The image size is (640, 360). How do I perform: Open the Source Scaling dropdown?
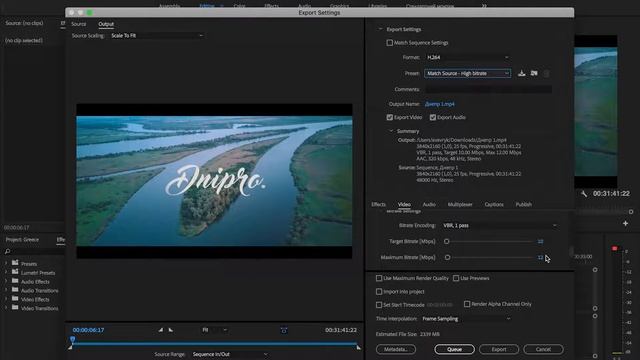tap(157, 36)
